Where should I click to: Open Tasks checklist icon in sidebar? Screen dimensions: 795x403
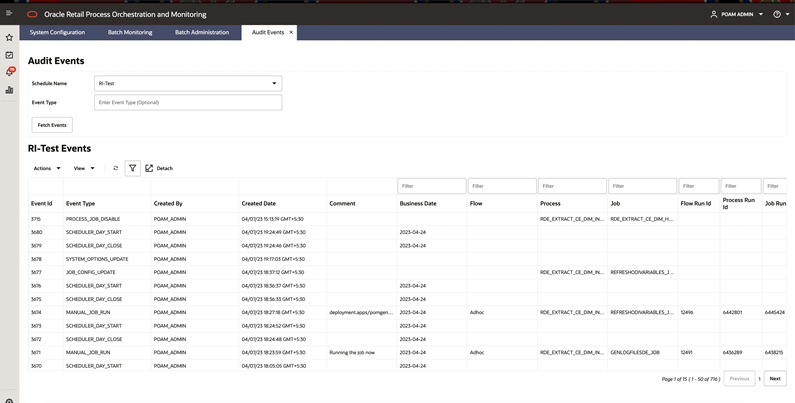[x=9, y=55]
